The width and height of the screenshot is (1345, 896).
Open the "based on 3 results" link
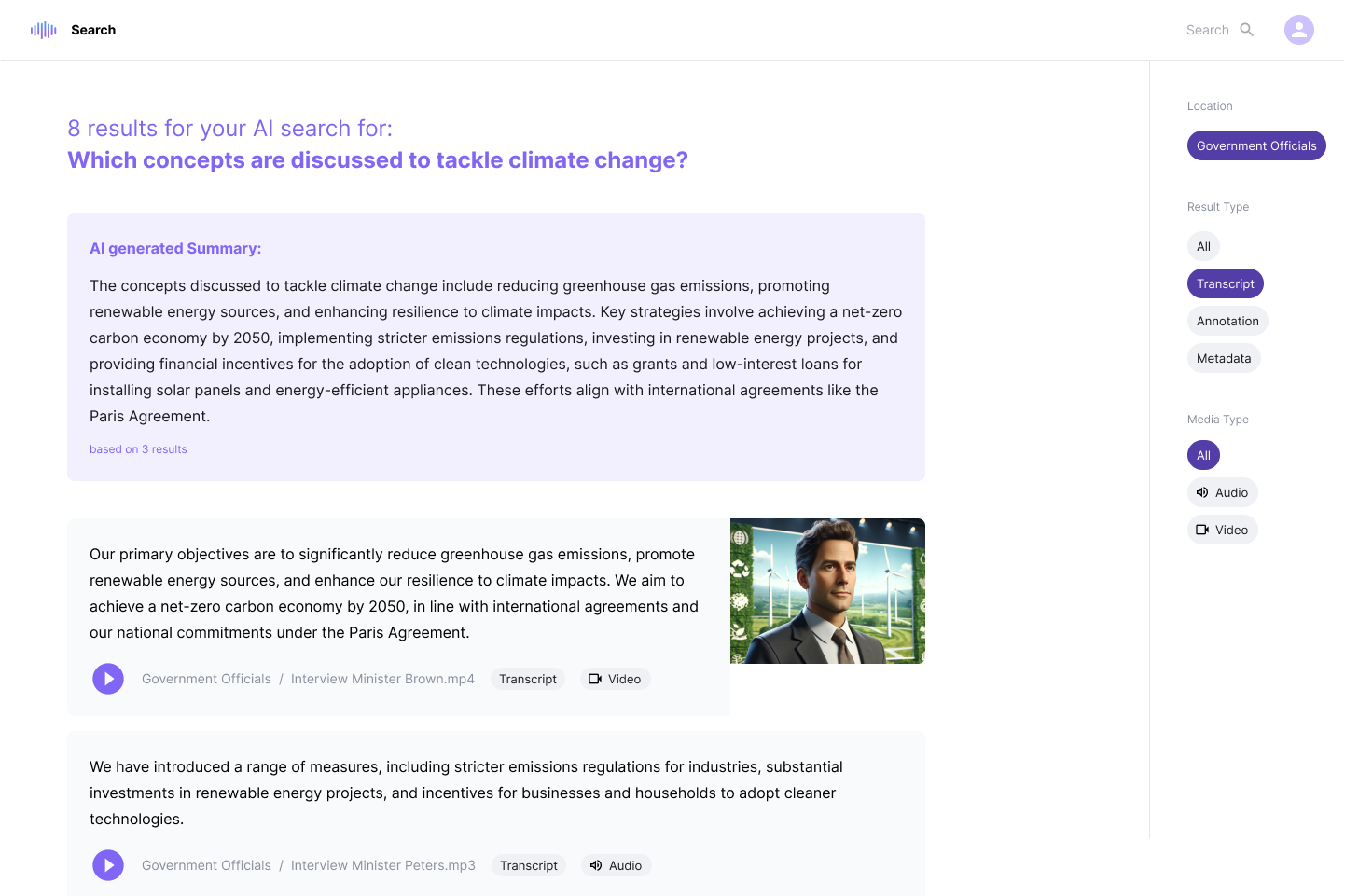point(138,449)
